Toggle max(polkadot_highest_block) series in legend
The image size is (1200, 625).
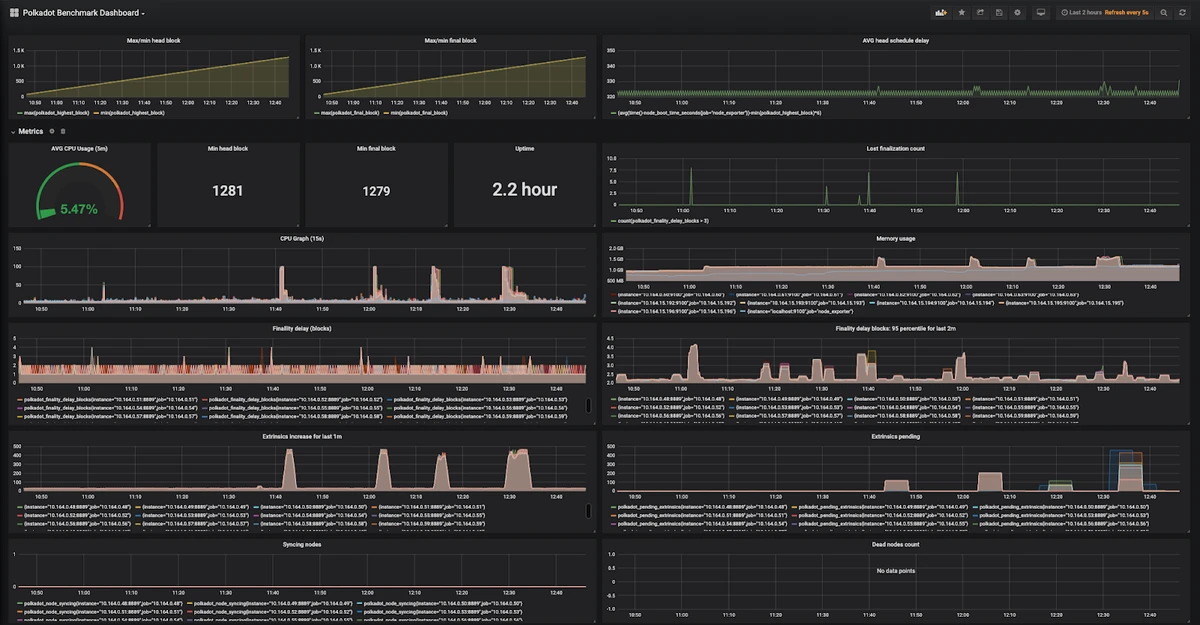(55, 113)
